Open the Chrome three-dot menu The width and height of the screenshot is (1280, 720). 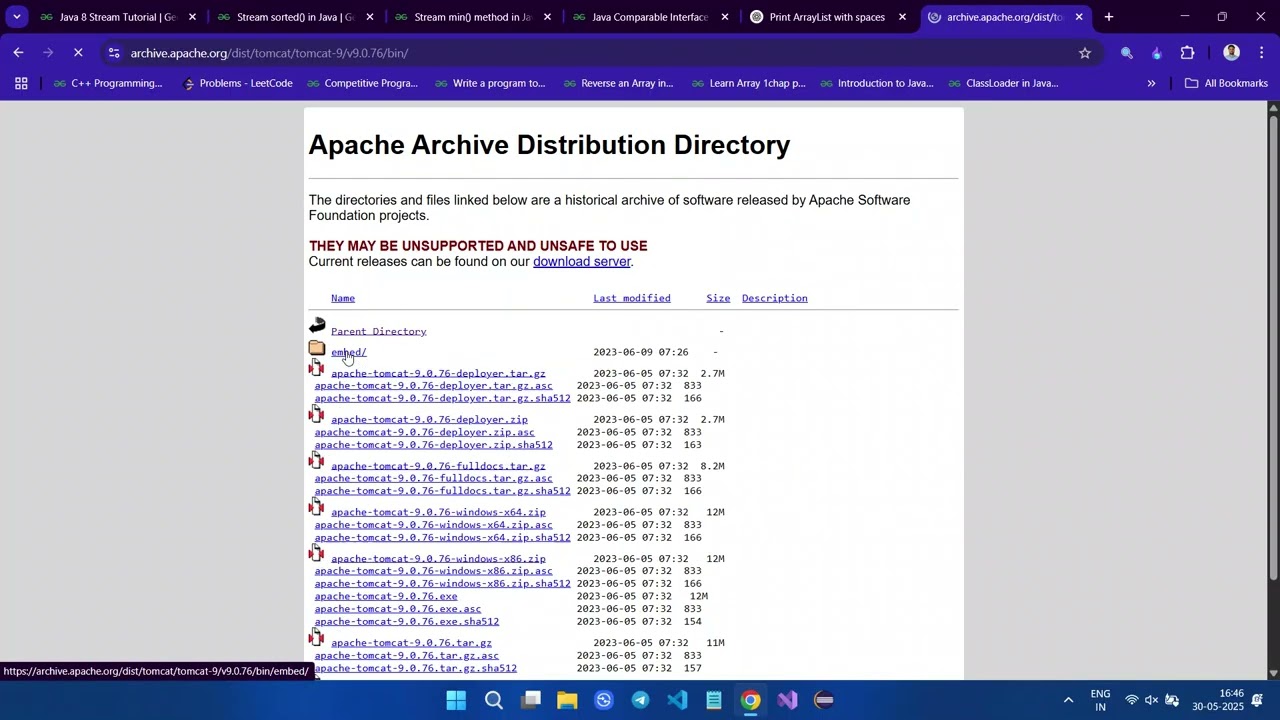tap(1262, 53)
